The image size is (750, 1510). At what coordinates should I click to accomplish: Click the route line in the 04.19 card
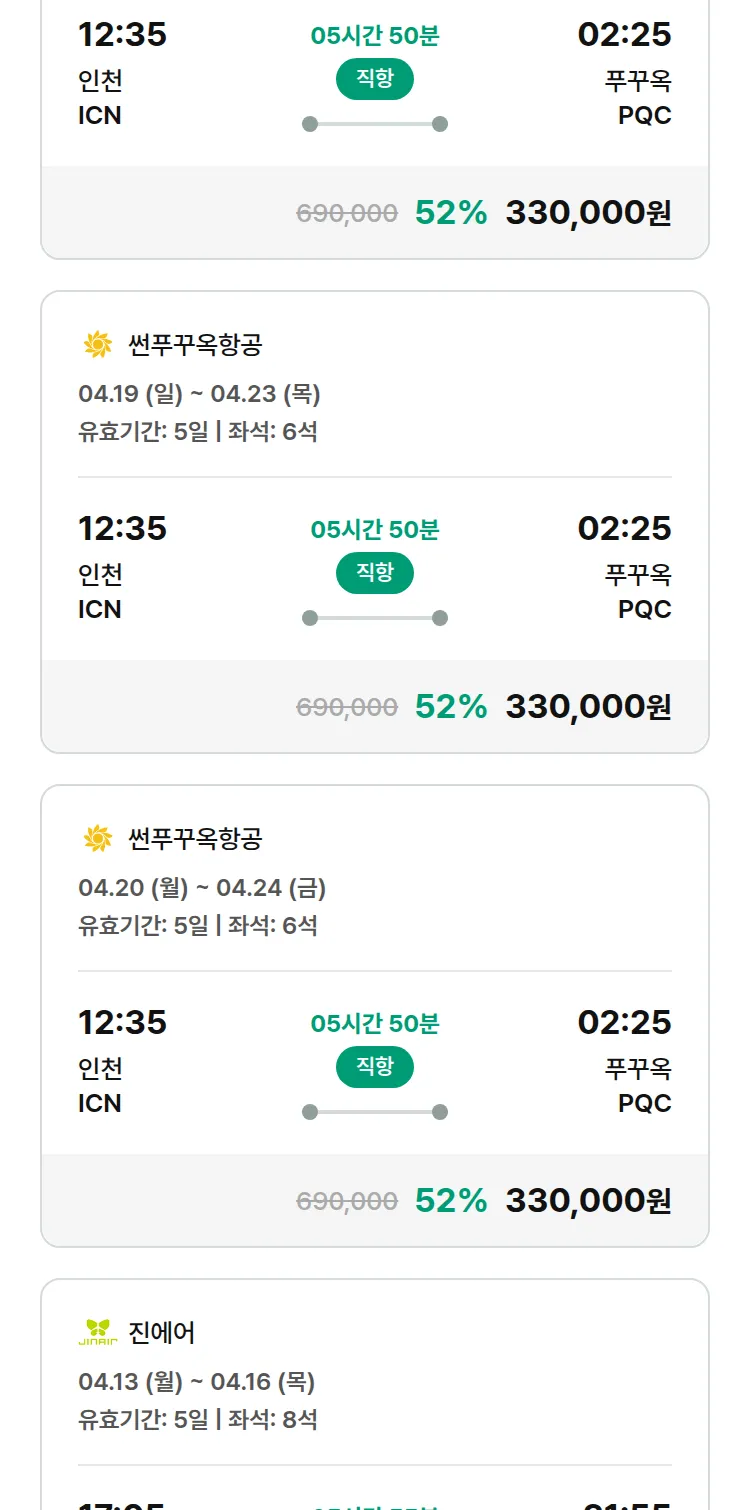point(375,618)
